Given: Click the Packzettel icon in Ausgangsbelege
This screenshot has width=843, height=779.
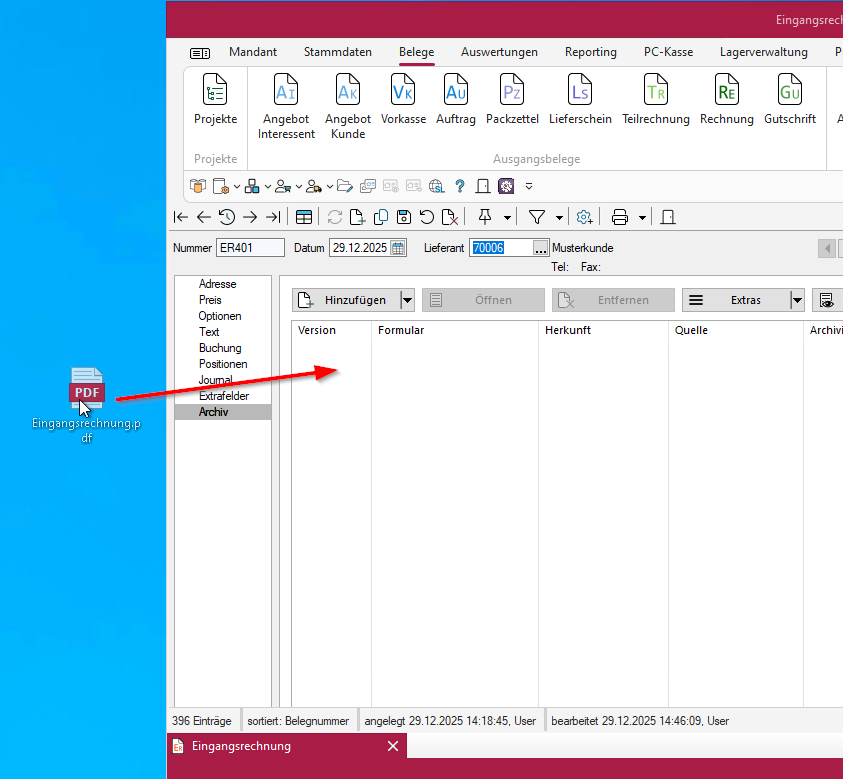Looking at the screenshot, I should click(512, 90).
